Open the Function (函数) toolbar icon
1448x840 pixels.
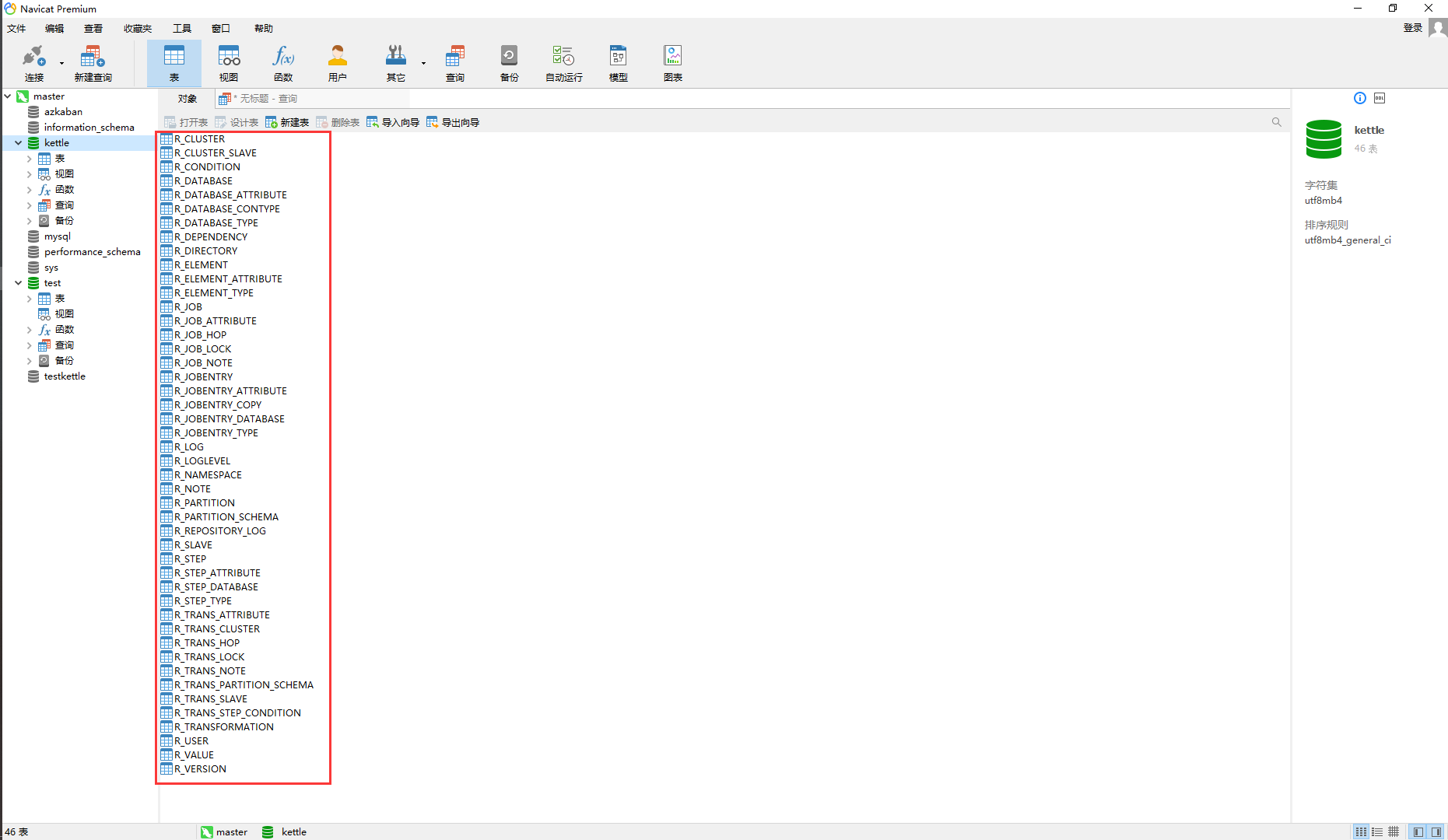[x=283, y=63]
